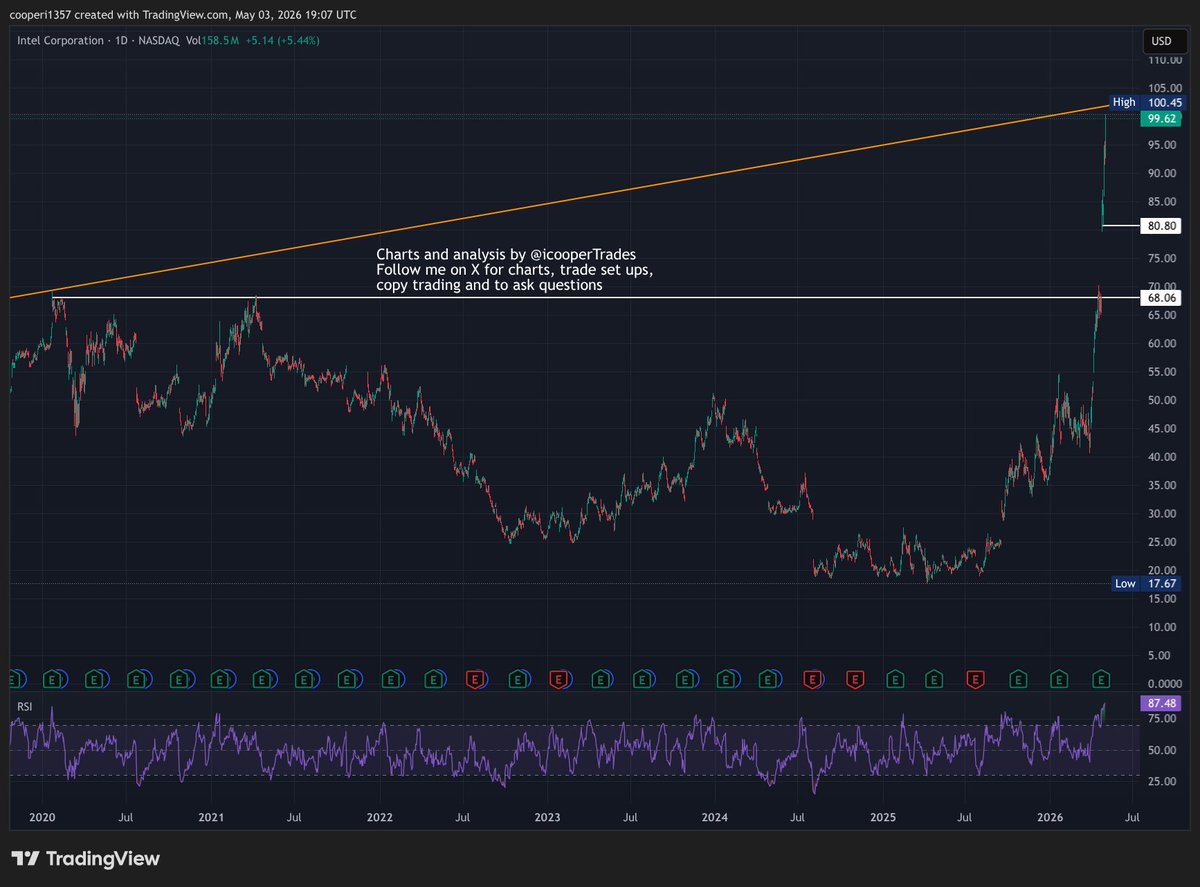Viewport: 1200px width, 887px height.
Task: Click the first red earnings marker near Jul 2022
Action: tap(477, 680)
